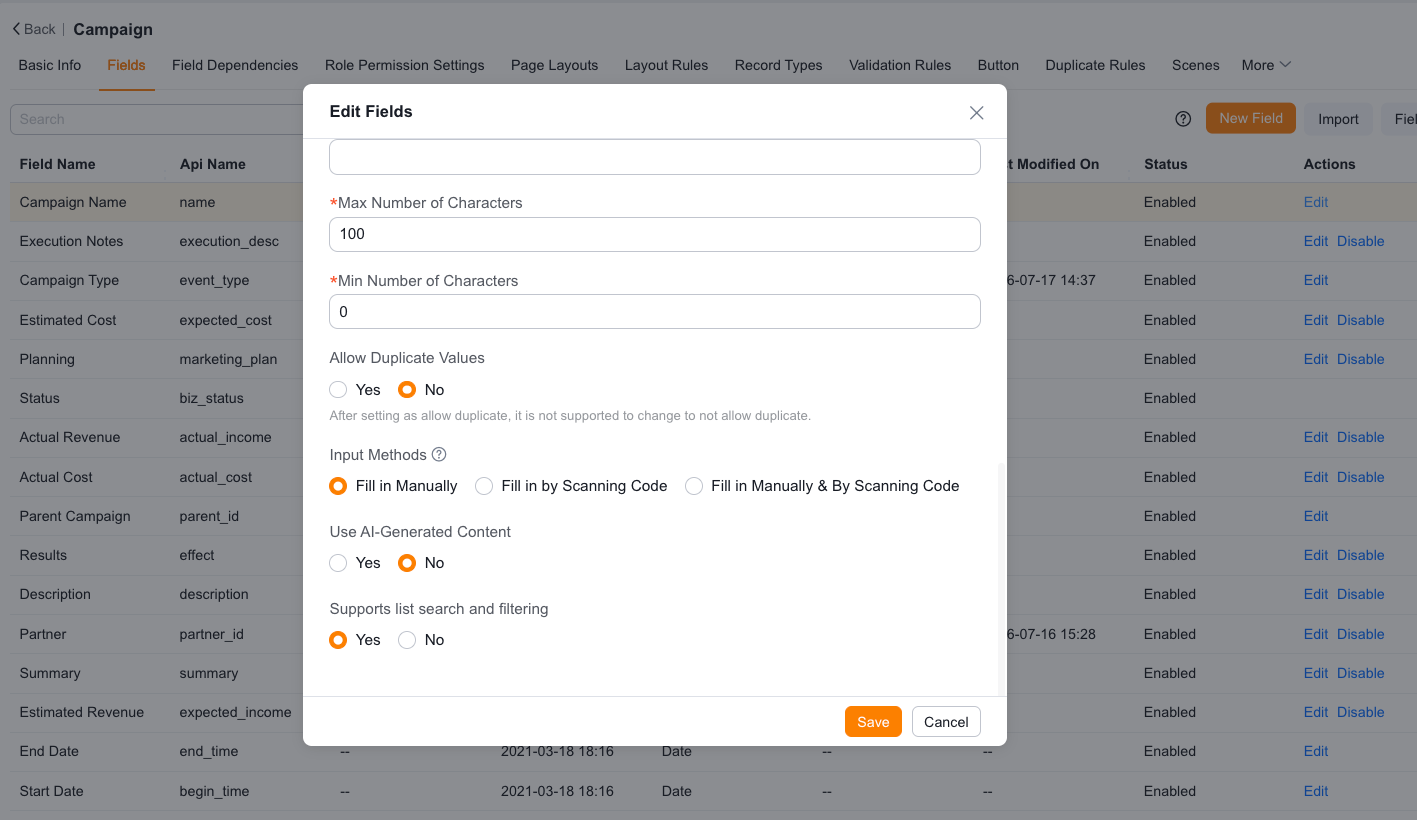Image resolution: width=1417 pixels, height=820 pixels.
Task: Choose Fill in Manually & By Scanning Code
Action: coord(694,486)
